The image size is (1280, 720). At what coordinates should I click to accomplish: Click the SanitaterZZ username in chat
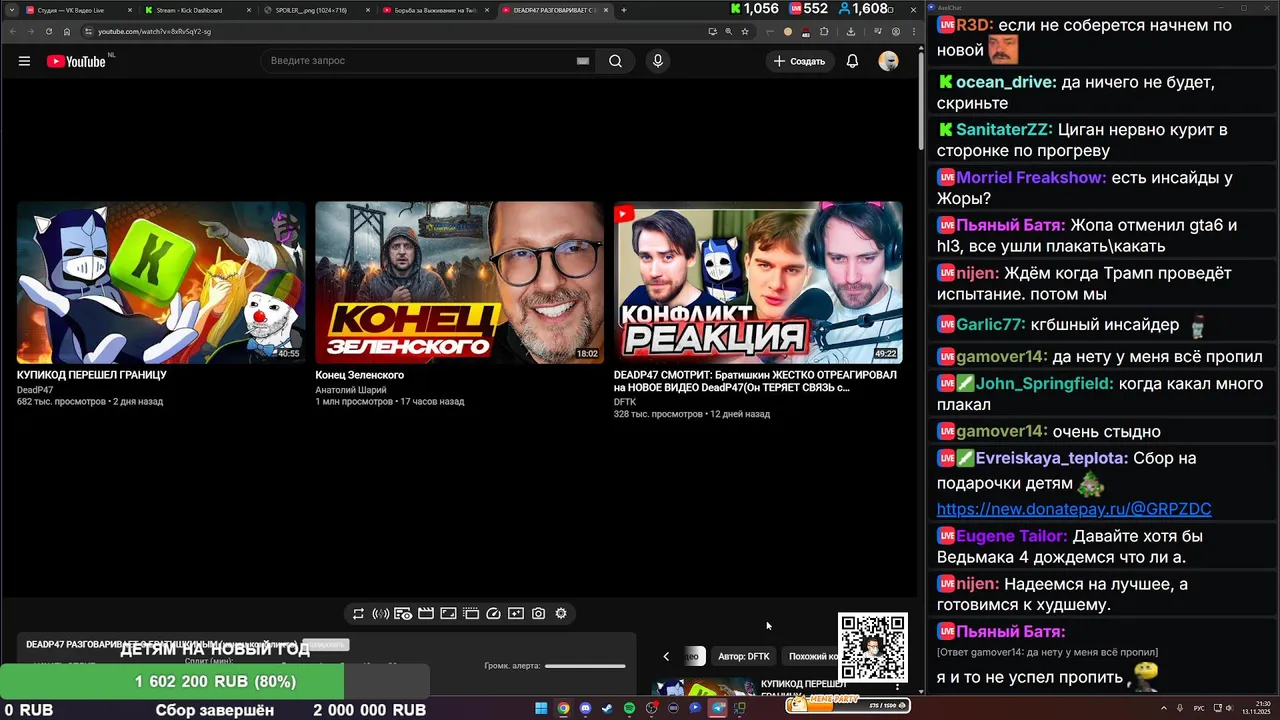pos(1004,130)
